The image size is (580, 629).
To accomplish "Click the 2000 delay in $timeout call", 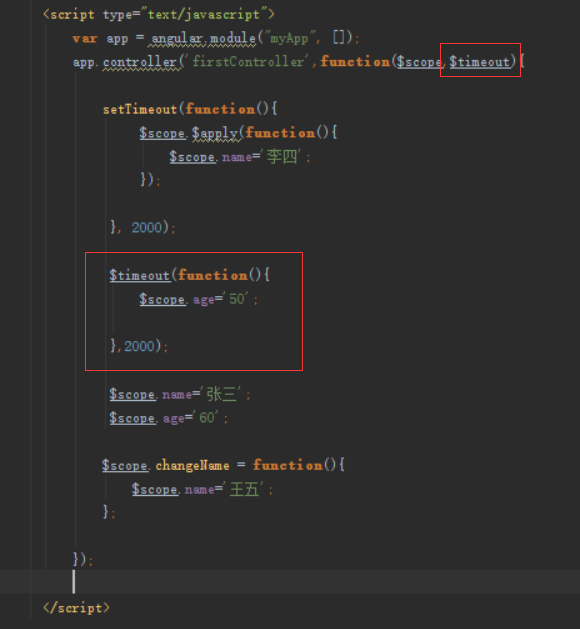I will coord(139,346).
